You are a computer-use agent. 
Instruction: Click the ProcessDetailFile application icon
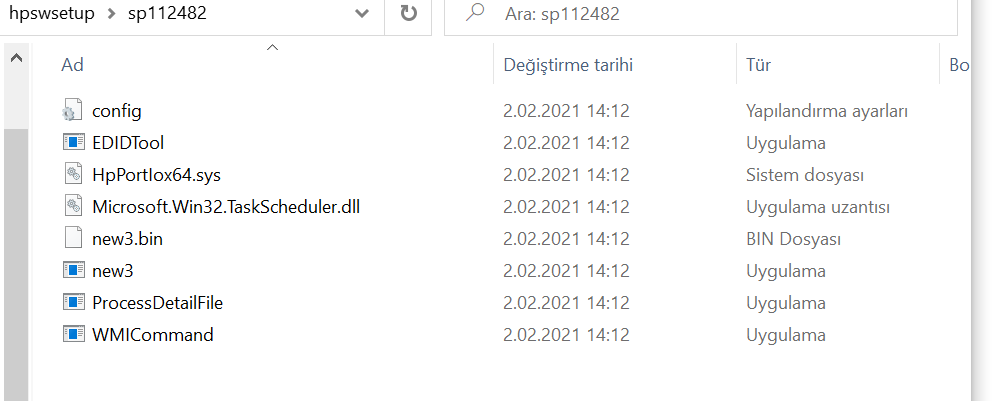[72, 303]
